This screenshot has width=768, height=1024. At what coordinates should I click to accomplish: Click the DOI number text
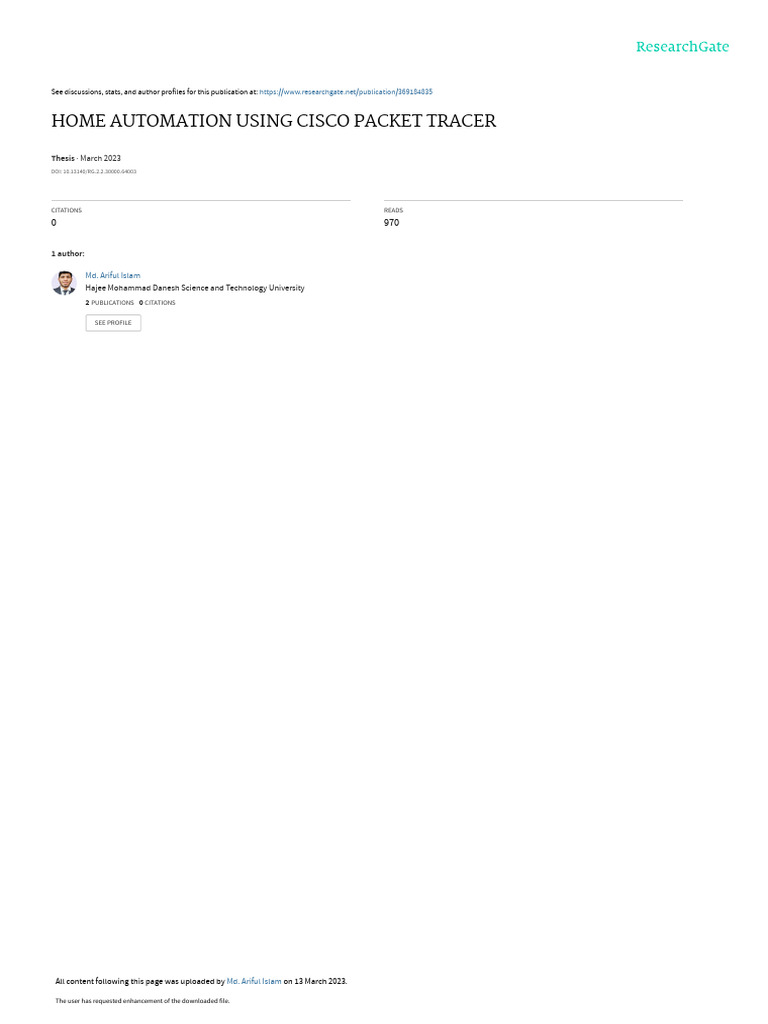(x=93, y=172)
